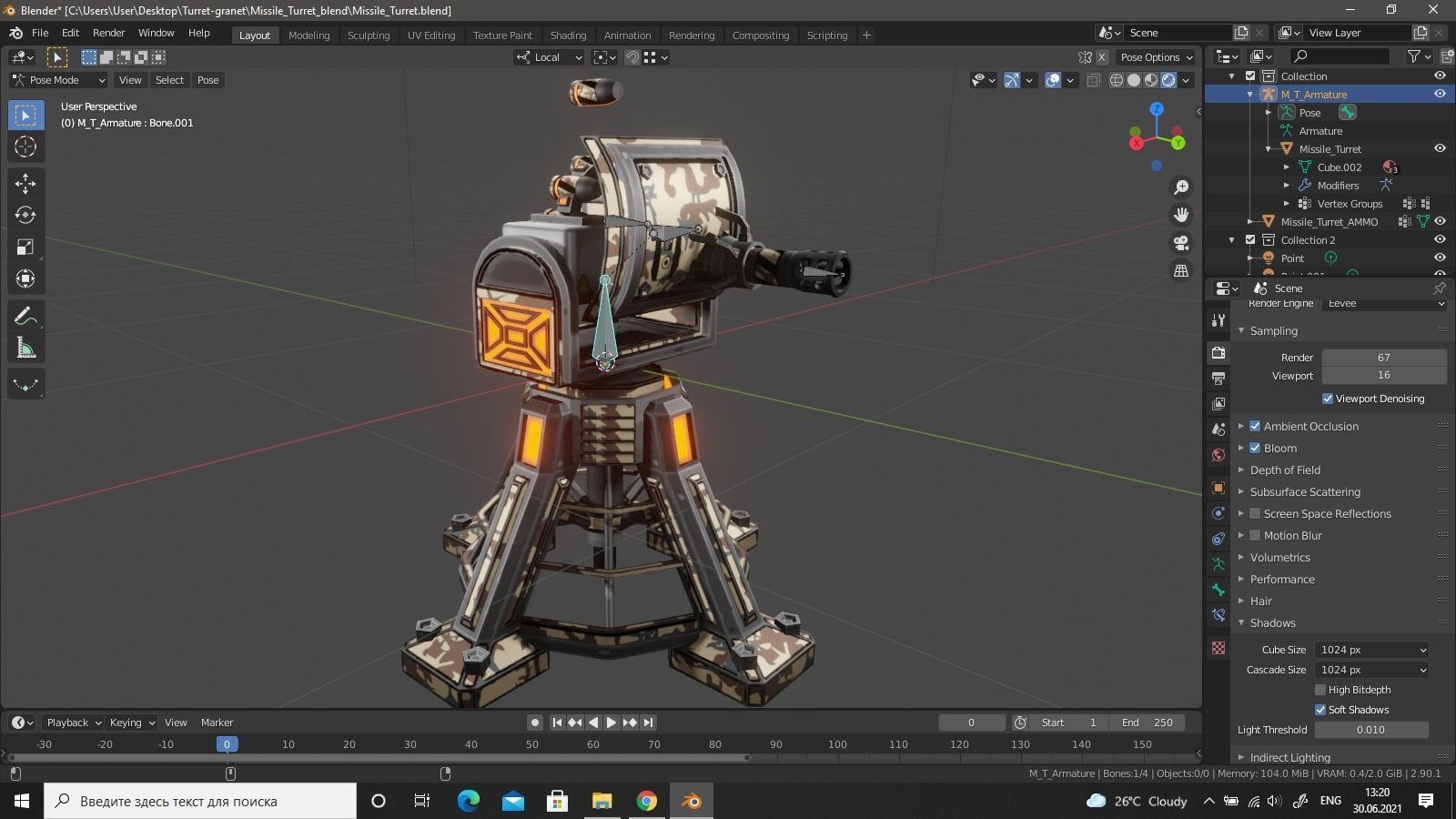Collapse the Shadows panel
Viewport: 1456px width, 819px height.
tap(1272, 622)
